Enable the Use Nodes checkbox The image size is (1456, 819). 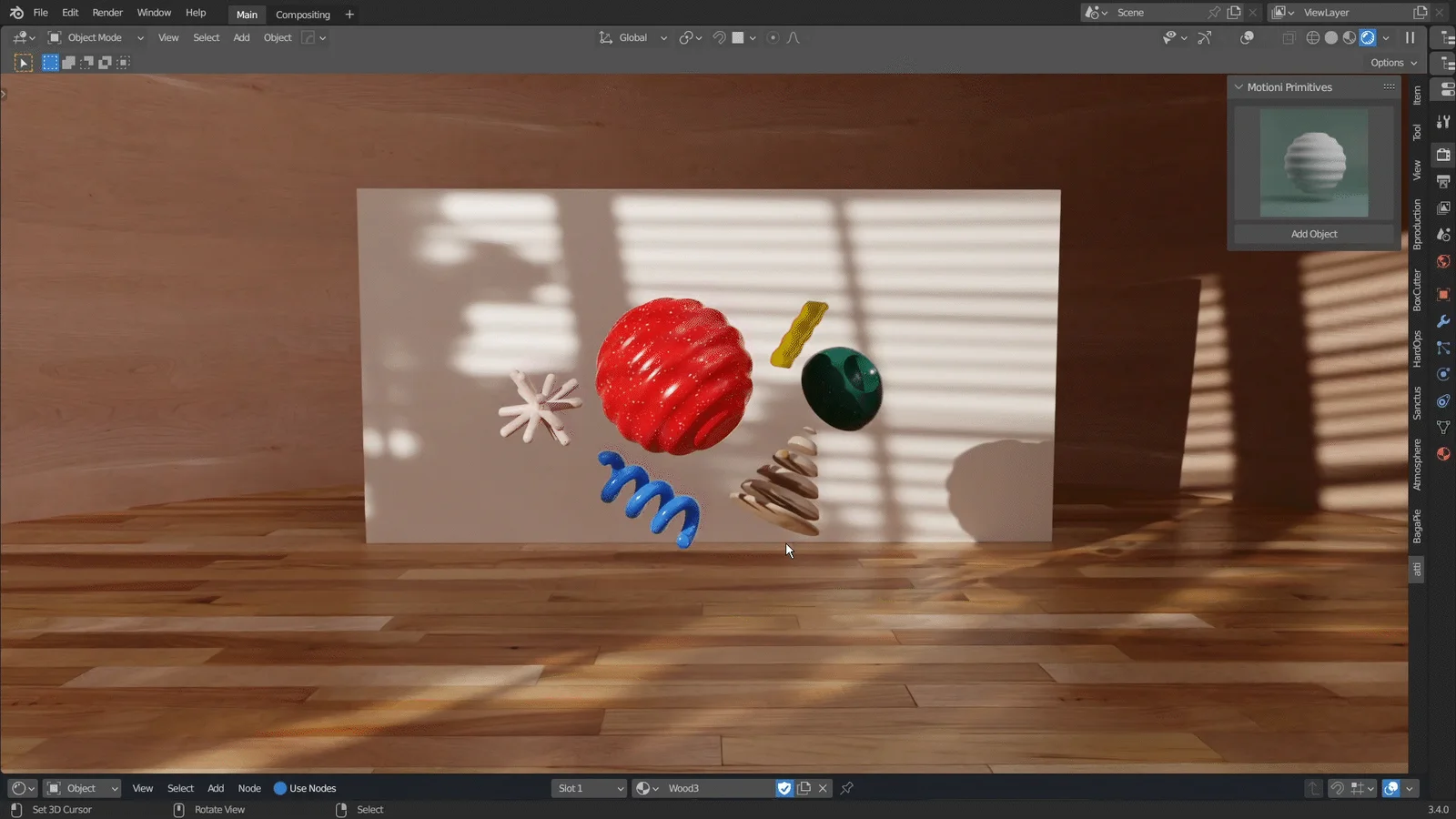coord(280,788)
